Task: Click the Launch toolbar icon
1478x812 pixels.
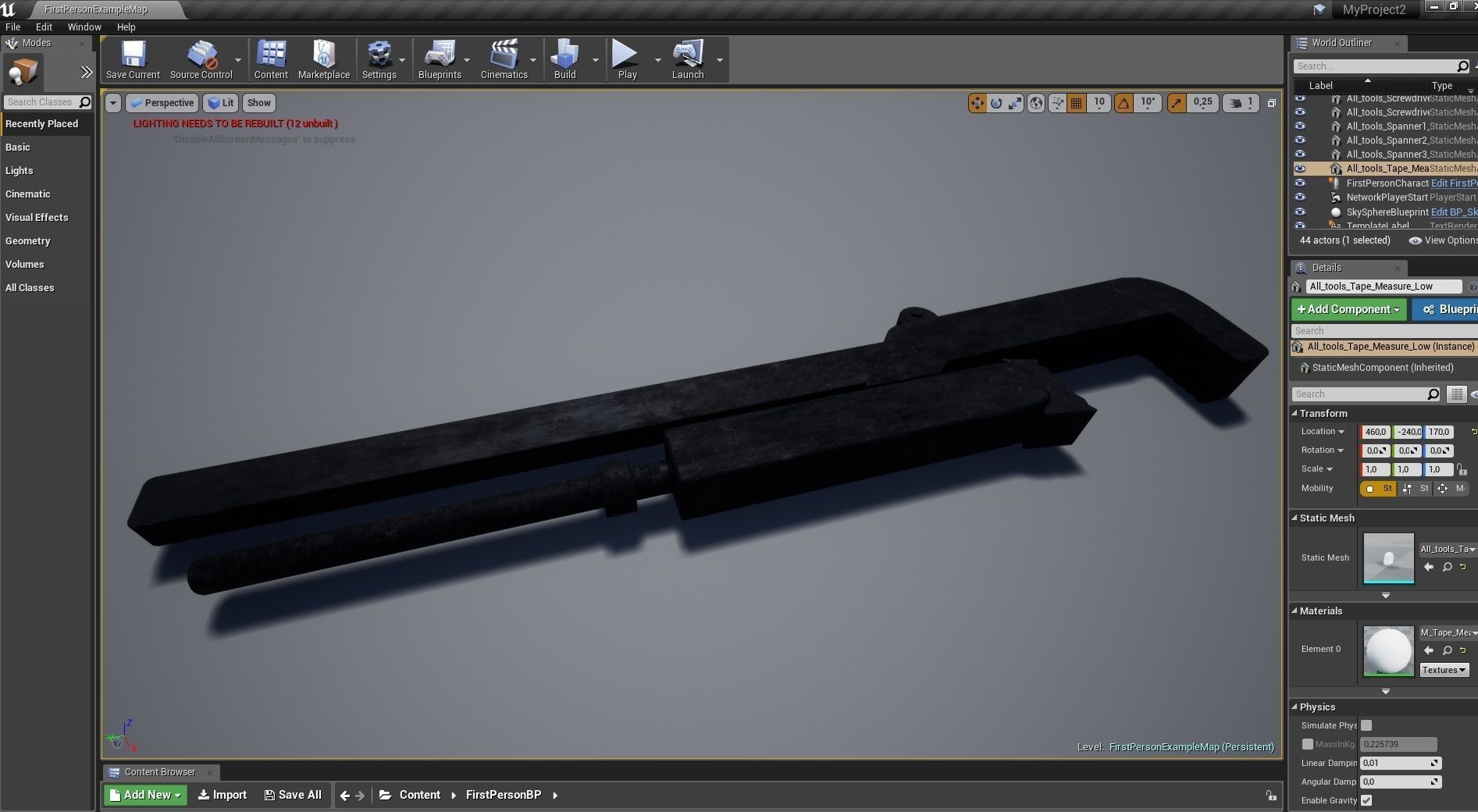Action: point(688,59)
